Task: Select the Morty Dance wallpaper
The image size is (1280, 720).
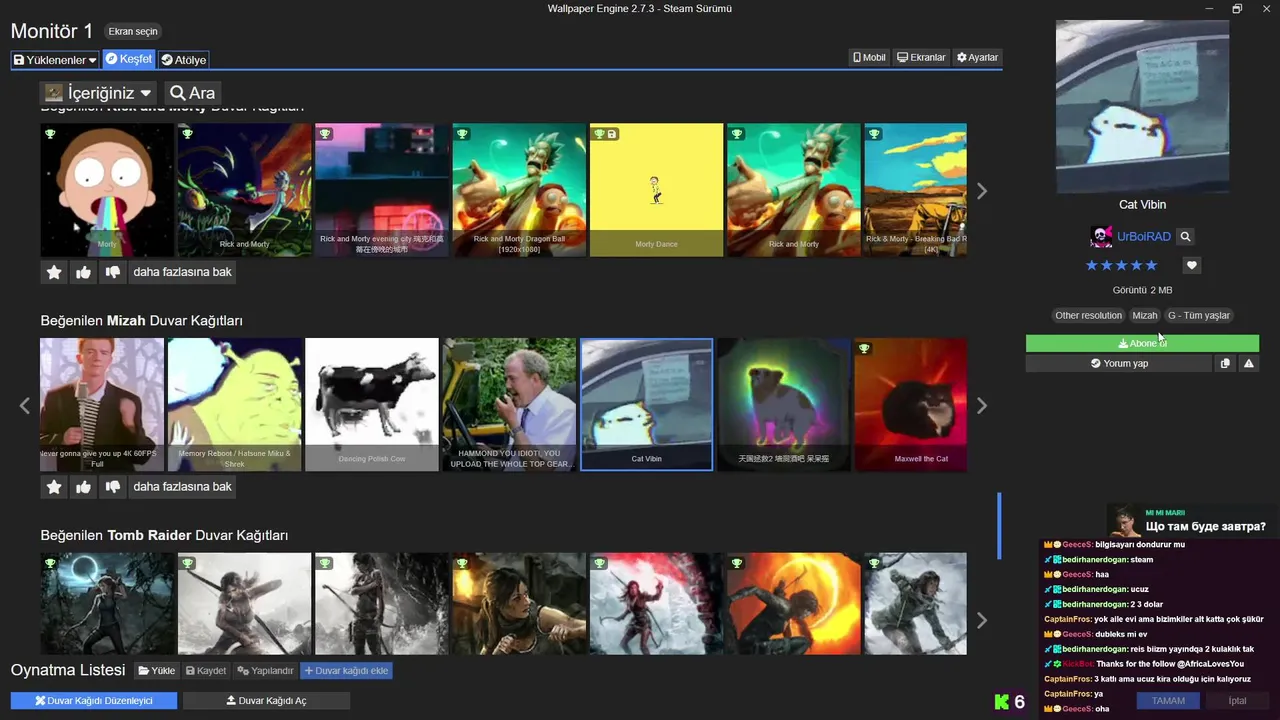Action: point(656,190)
